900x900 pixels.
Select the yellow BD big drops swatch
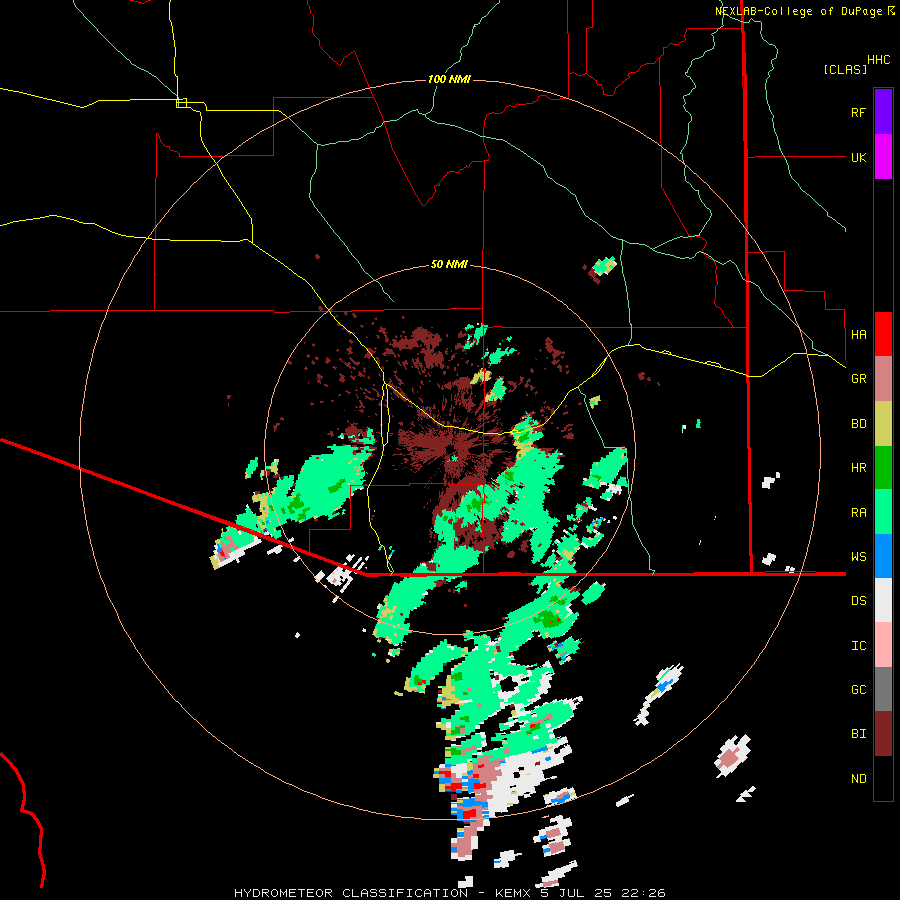click(x=883, y=423)
